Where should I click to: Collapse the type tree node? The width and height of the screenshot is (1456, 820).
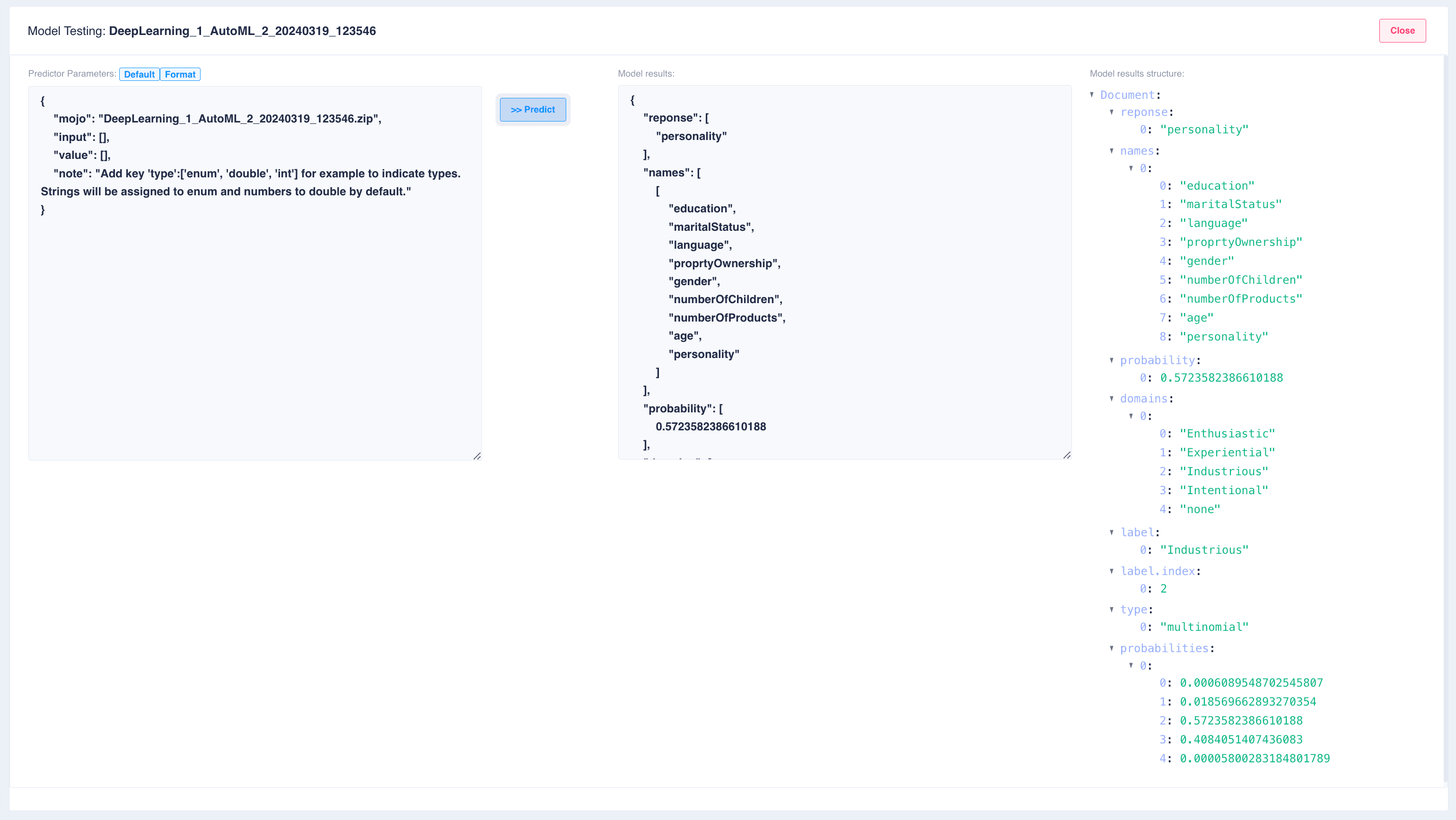coord(1112,609)
